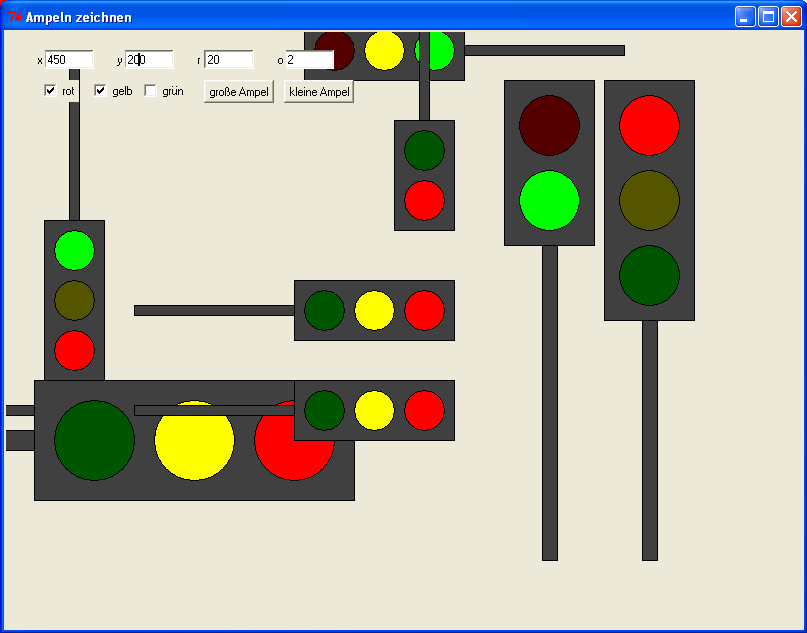Click the red lamp of the small vertical Ampel near the top
Screen dimensions: 807x633
click(x=424, y=201)
